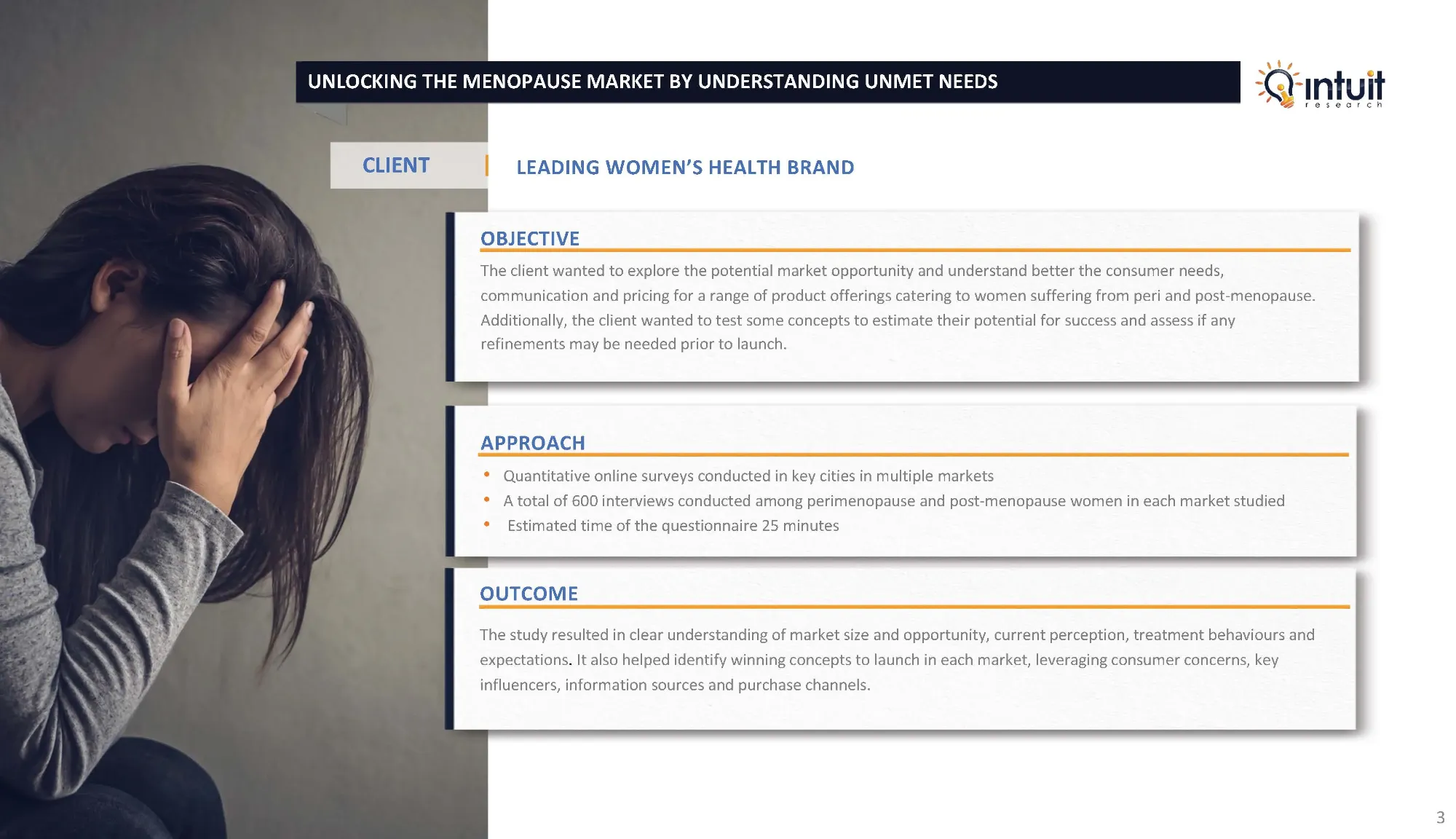This screenshot has height=839, width=1456.
Task: Select the slide title banner text
Action: pyautogui.click(x=652, y=82)
